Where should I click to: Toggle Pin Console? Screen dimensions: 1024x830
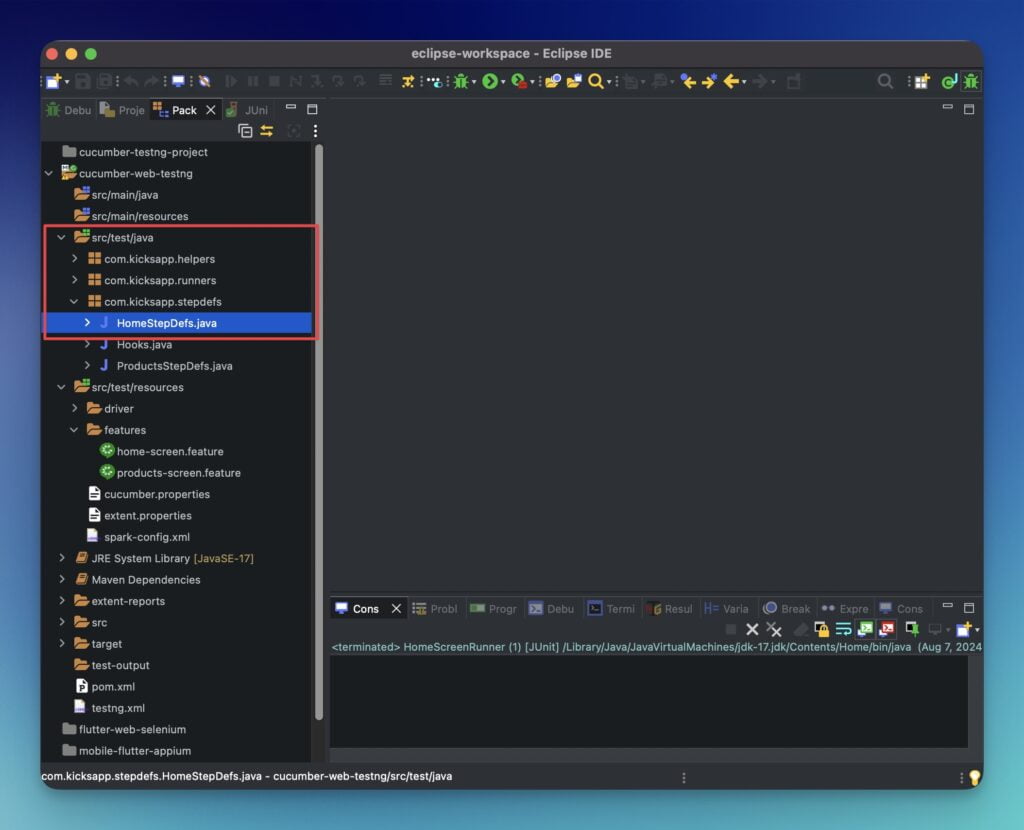(x=912, y=630)
